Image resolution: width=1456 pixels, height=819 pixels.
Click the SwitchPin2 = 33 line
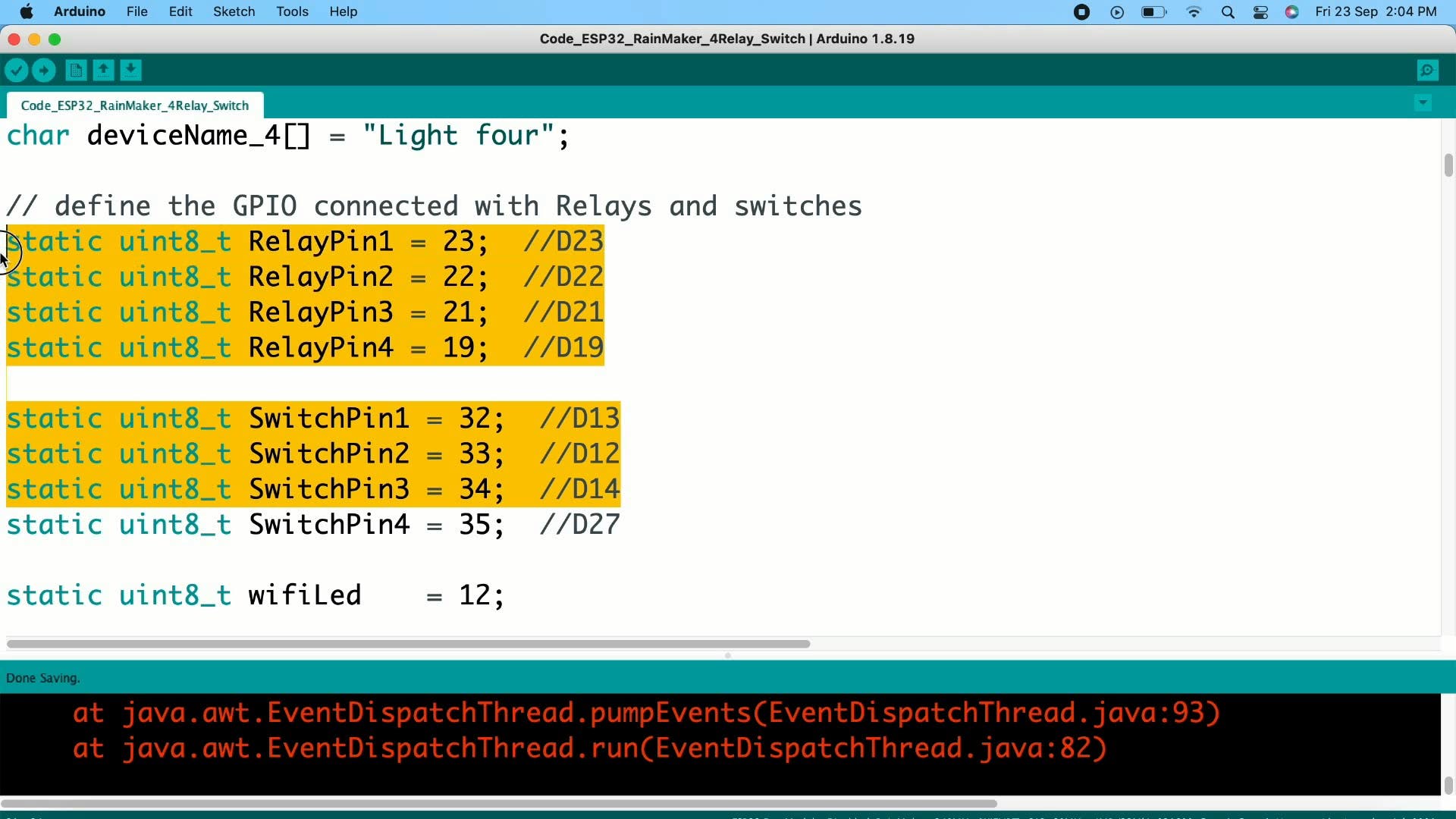(x=313, y=454)
